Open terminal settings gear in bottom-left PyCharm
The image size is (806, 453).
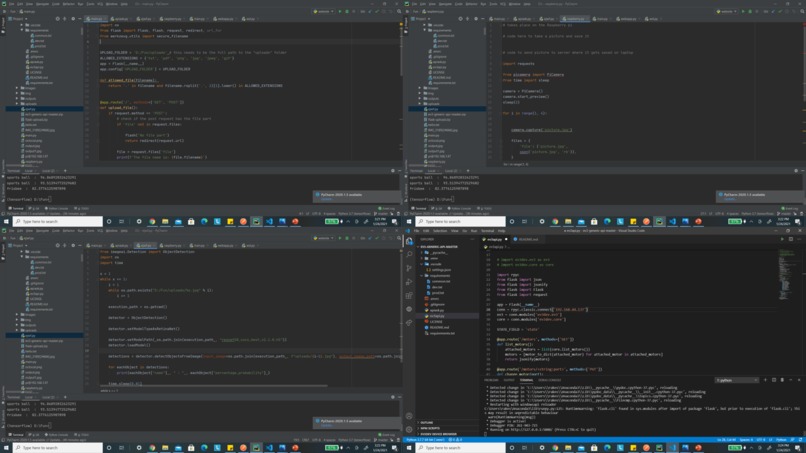393,397
